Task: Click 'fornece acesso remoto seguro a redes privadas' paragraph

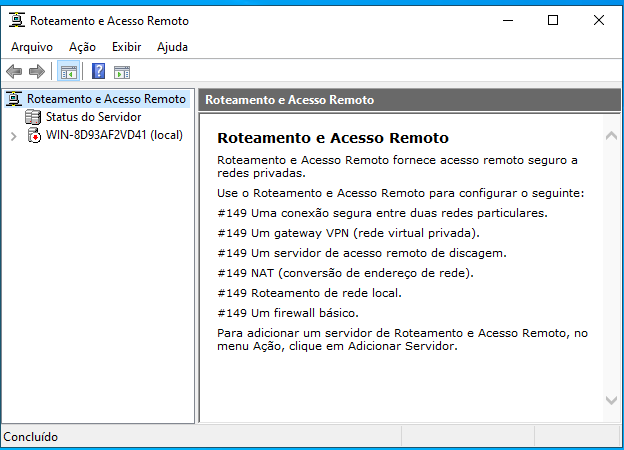Action: [397, 166]
